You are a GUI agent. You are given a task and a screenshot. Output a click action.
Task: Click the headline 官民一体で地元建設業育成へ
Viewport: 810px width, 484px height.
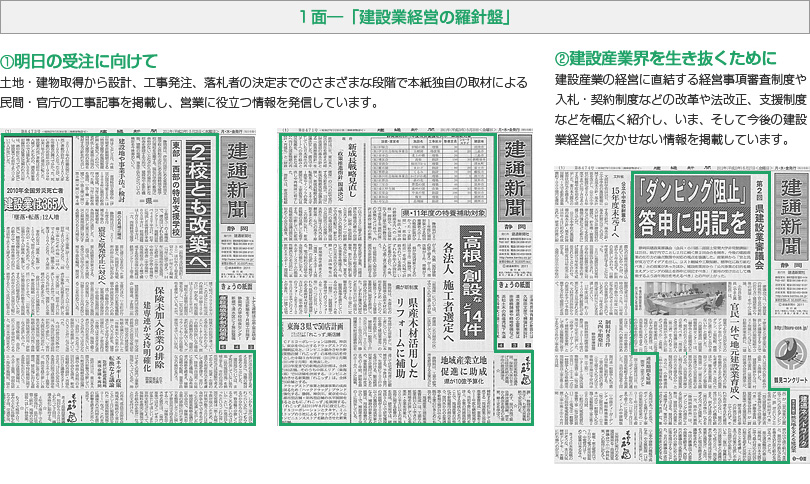pyautogui.click(x=735, y=354)
